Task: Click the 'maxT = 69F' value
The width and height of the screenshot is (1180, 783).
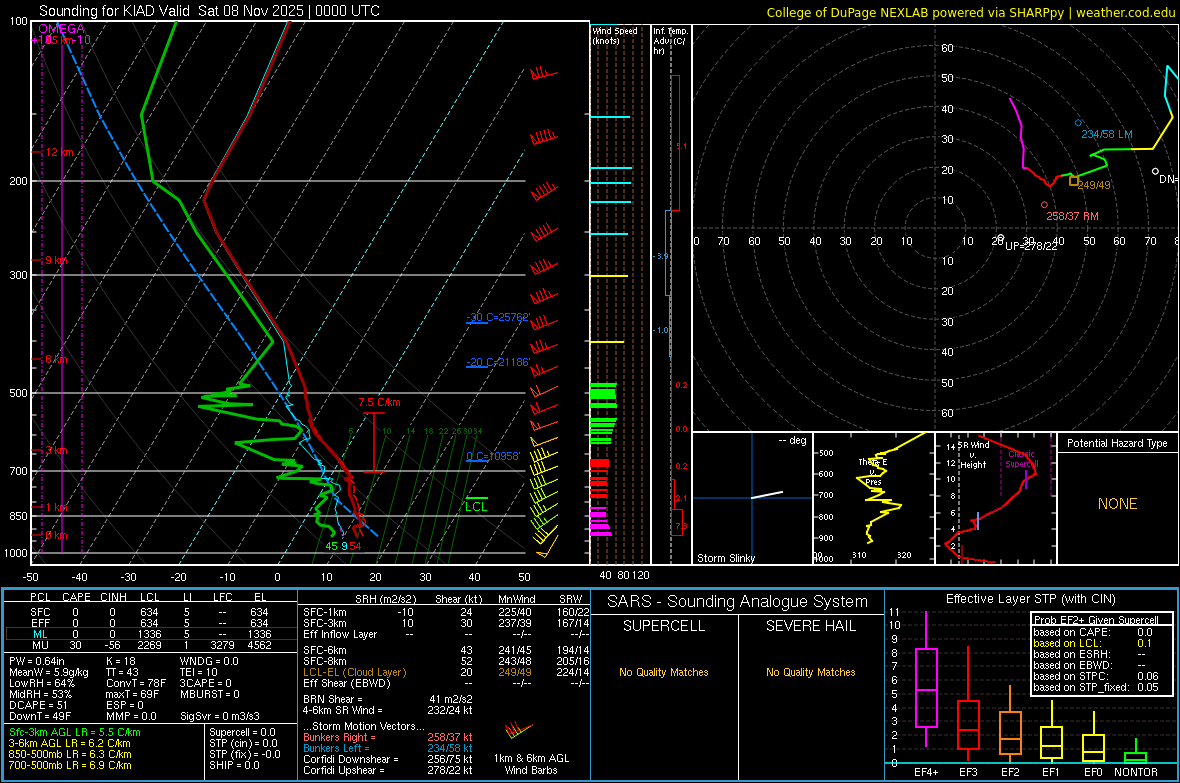Action: point(132,694)
